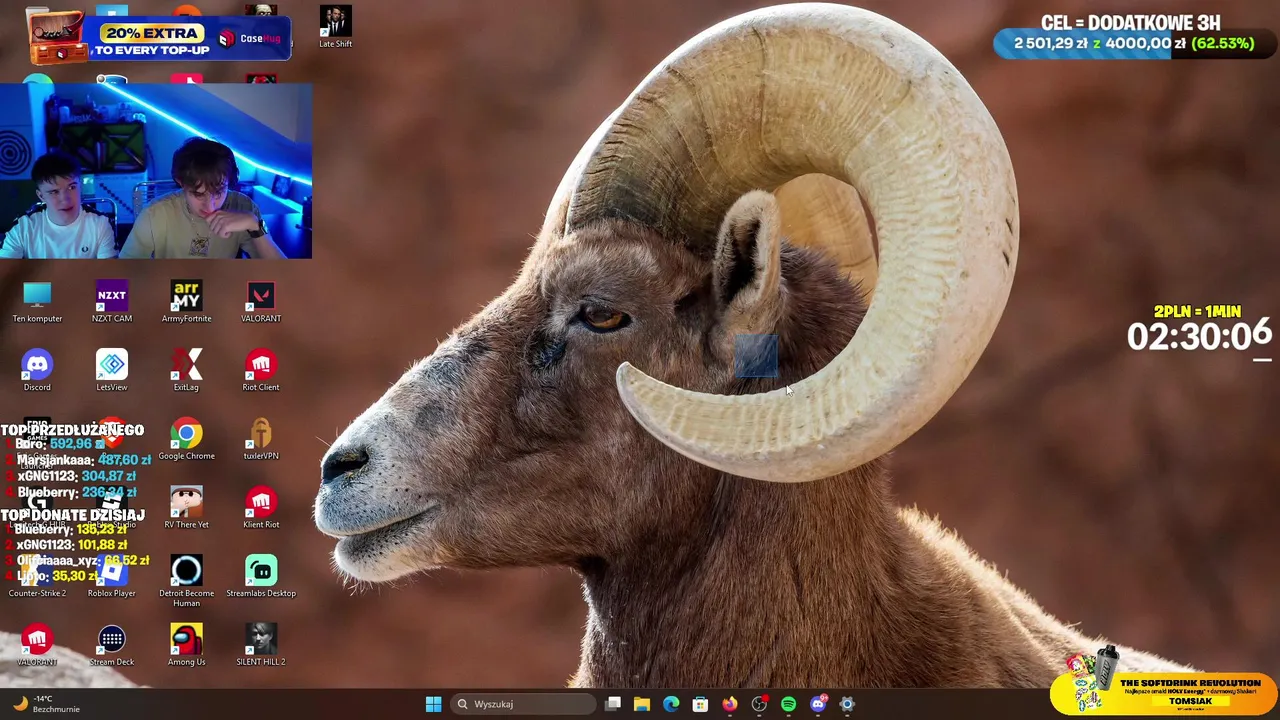Select the tuxlerVPN desktop icon
This screenshot has height=720, width=1280.
pyautogui.click(x=261, y=440)
